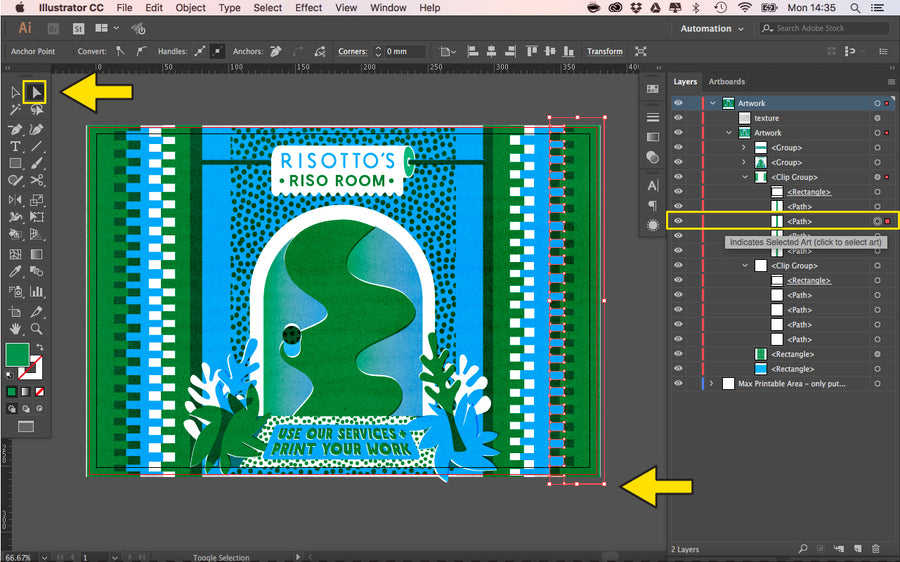Choose the Scissors tool
Image resolution: width=900 pixels, height=562 pixels.
[37, 181]
